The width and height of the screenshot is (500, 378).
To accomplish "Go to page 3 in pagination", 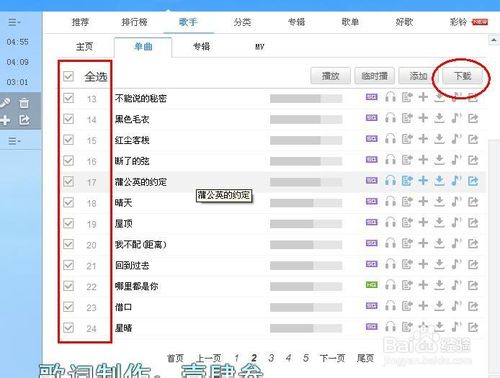I will click(271, 358).
